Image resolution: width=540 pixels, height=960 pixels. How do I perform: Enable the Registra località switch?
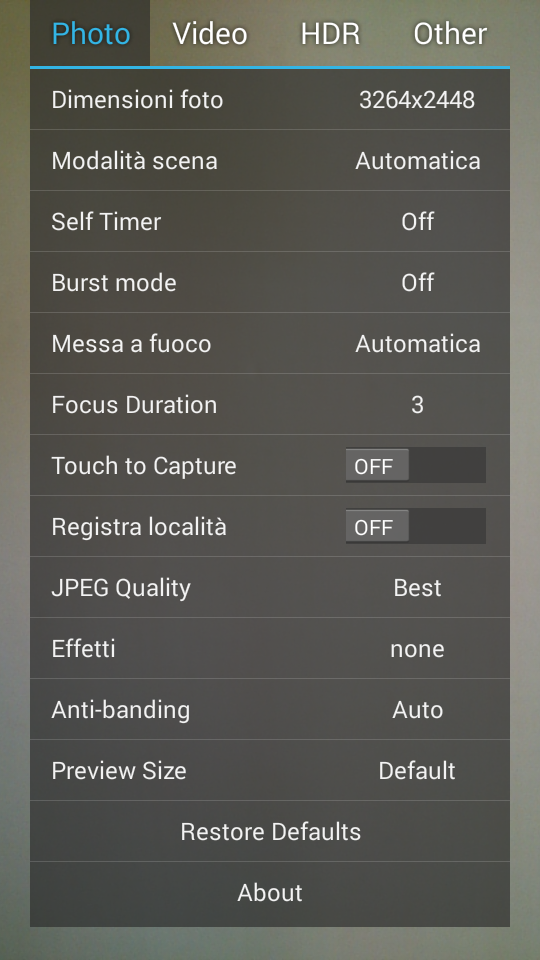416,526
